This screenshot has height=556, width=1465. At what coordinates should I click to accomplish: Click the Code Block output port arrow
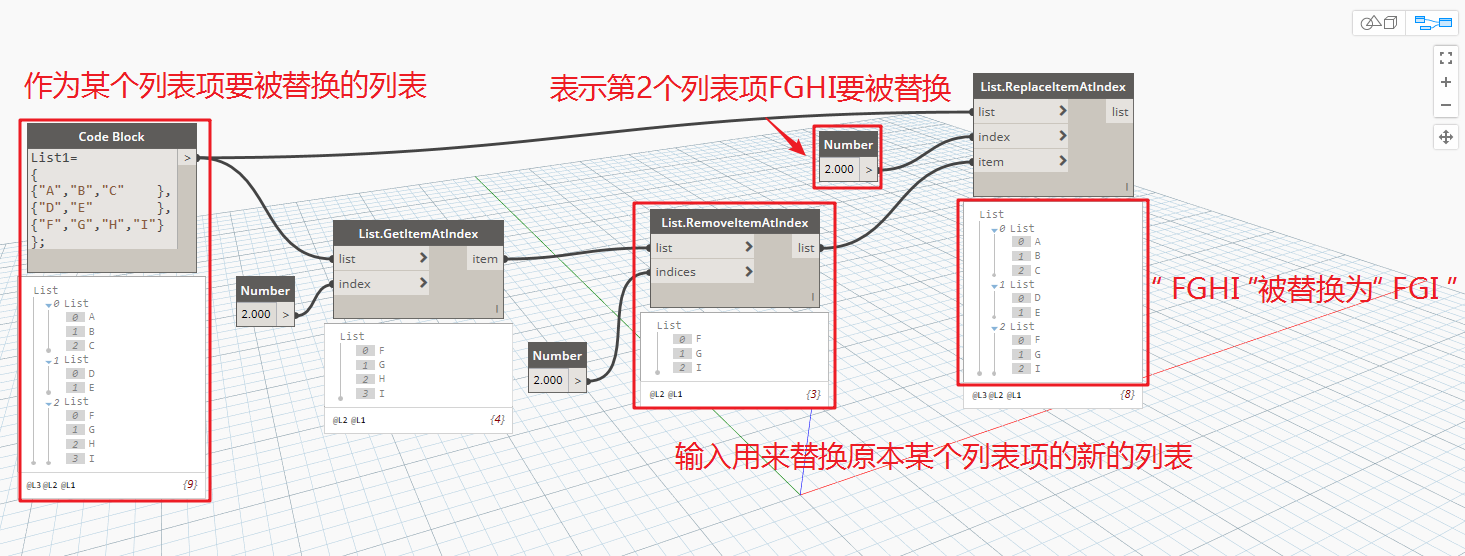tap(187, 157)
